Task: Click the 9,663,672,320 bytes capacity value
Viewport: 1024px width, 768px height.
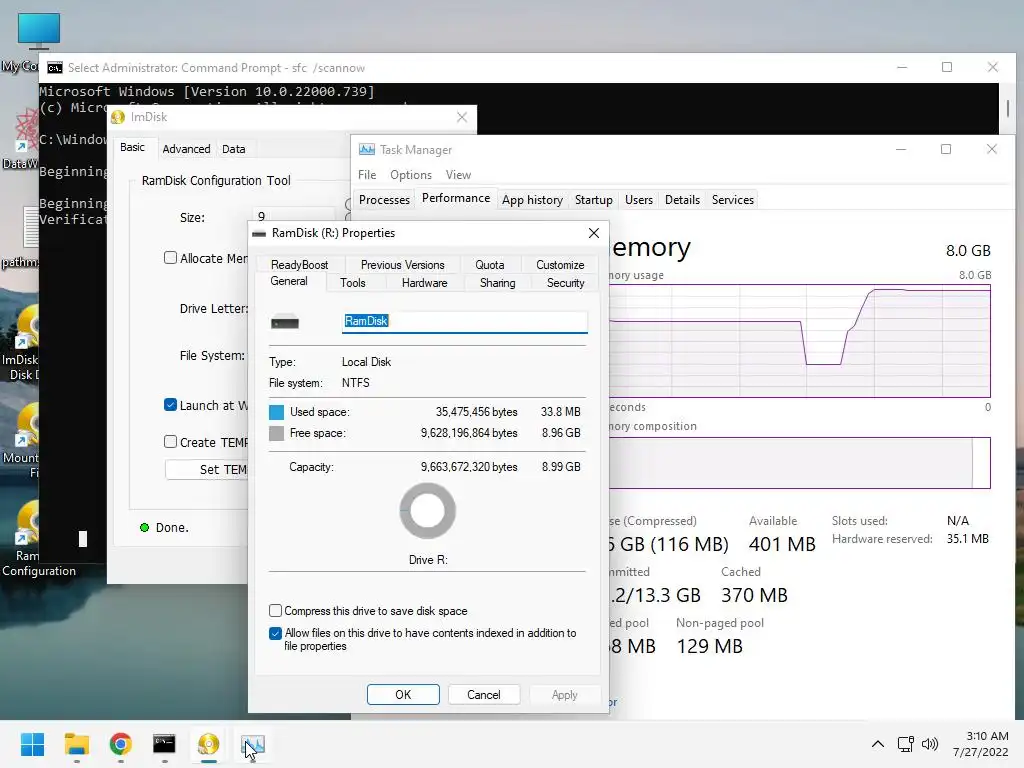Action: [x=469, y=467]
